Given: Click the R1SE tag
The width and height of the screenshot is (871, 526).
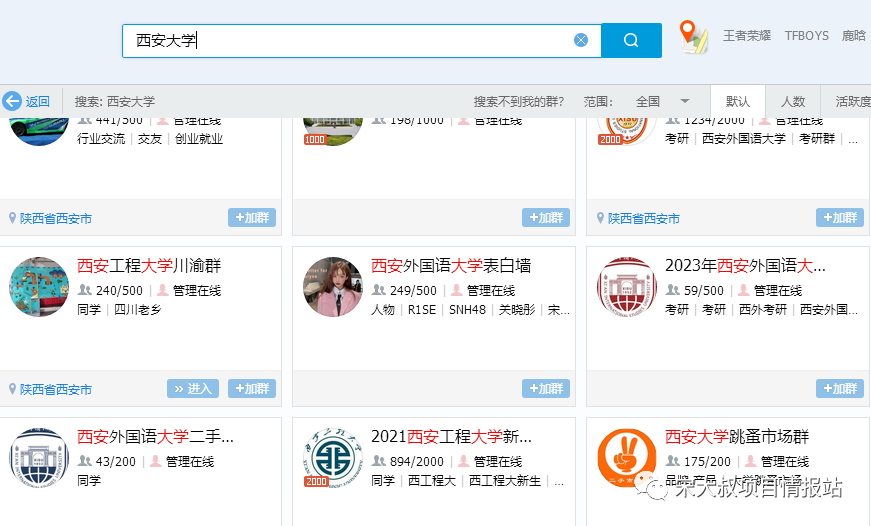Looking at the screenshot, I should click(x=422, y=309).
